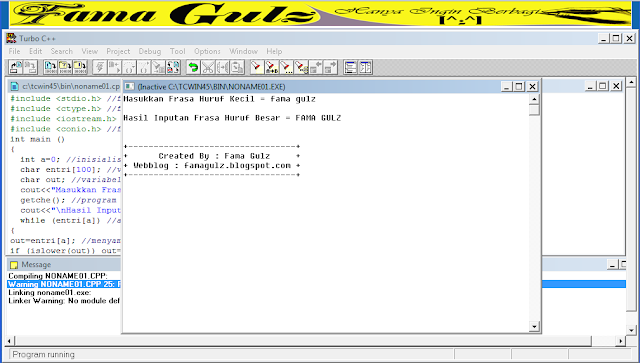Open the Edit menu
Viewport: 640px width, 363px height.
click(x=36, y=51)
